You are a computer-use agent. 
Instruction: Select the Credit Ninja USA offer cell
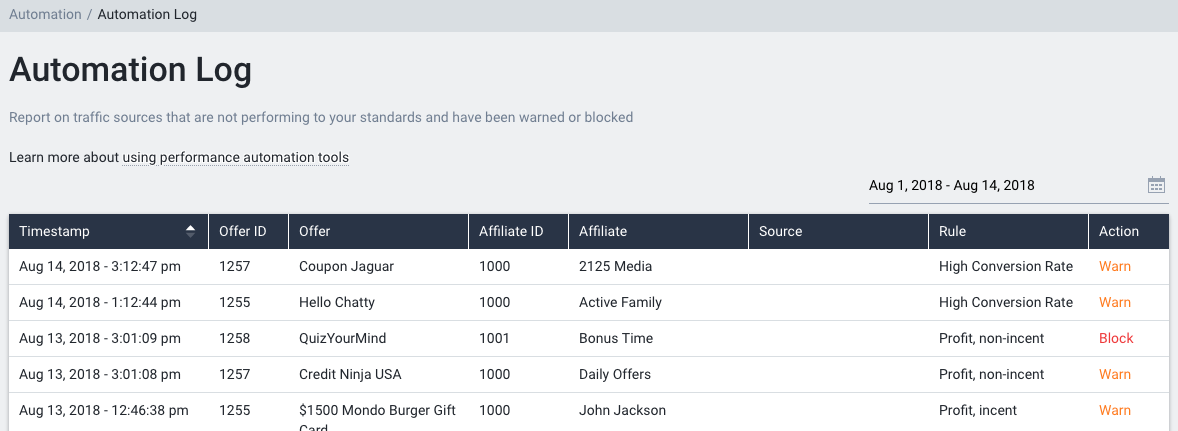(379, 375)
